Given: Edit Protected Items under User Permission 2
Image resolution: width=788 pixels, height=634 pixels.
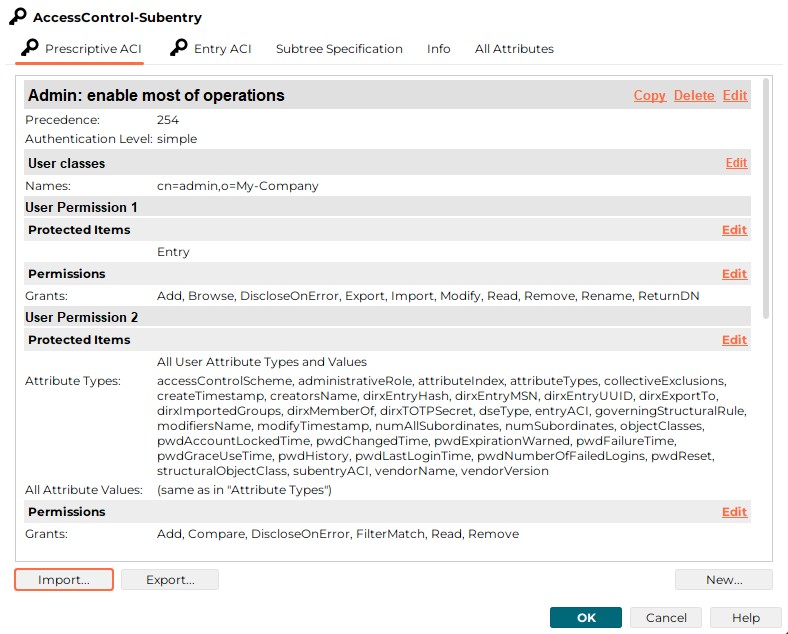Looking at the screenshot, I should click(x=734, y=340).
